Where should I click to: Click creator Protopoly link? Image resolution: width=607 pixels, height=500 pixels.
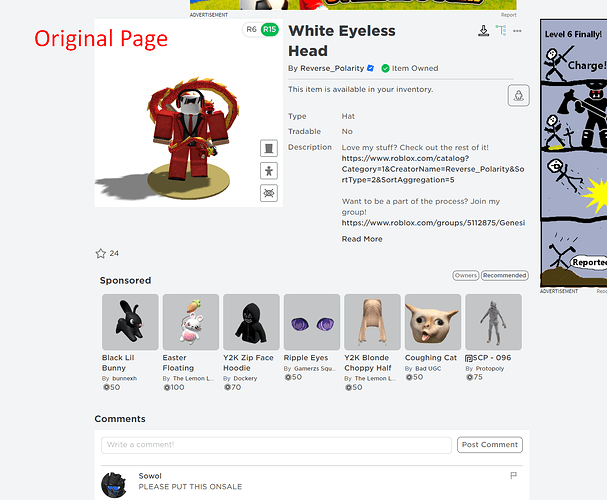tap(490, 368)
